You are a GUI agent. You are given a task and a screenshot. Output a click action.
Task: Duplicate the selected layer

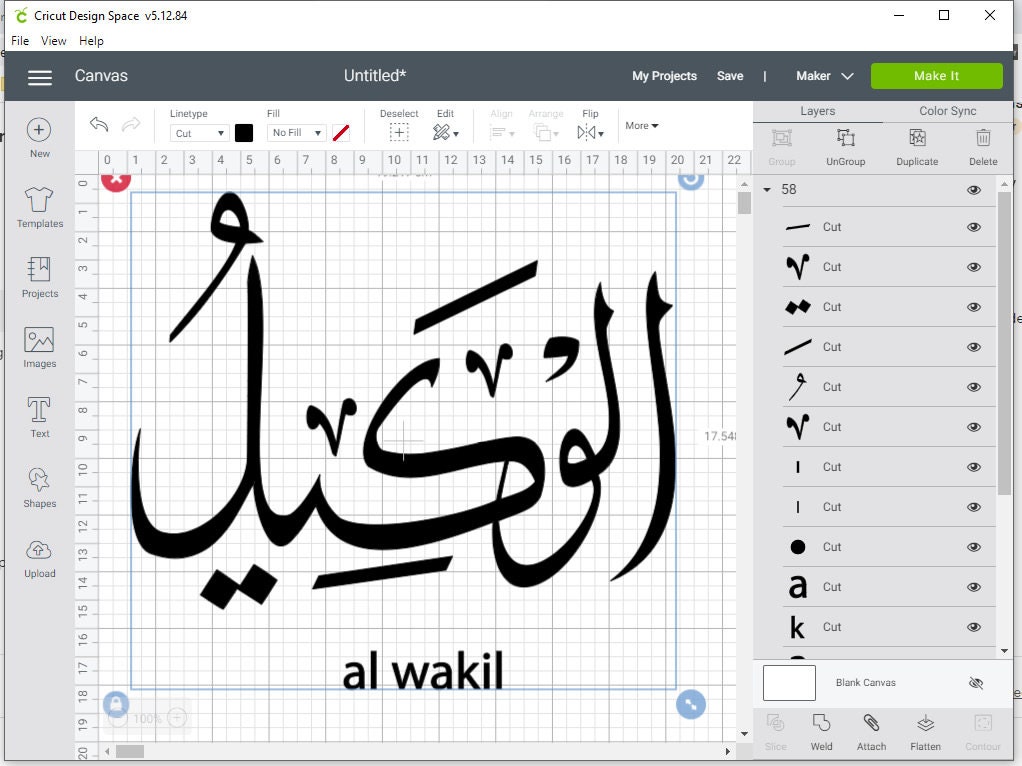click(916, 145)
